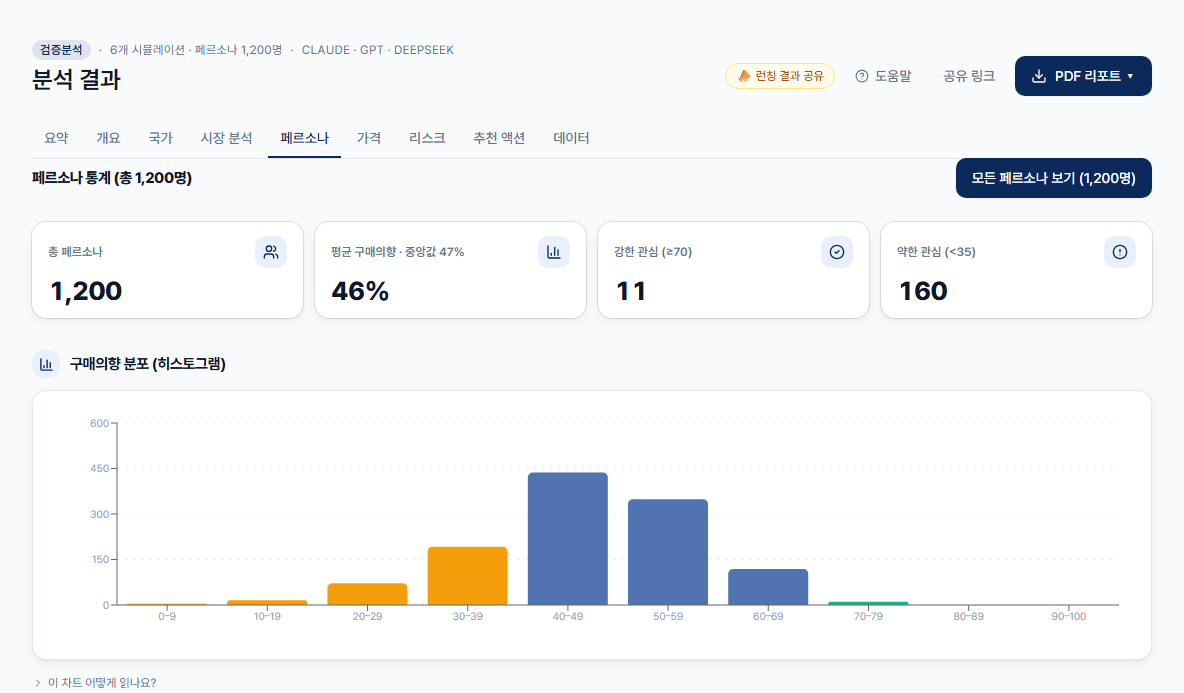Viewport: 1184px width, 693px height.
Task: Open the 국가 tab
Action: click(160, 138)
